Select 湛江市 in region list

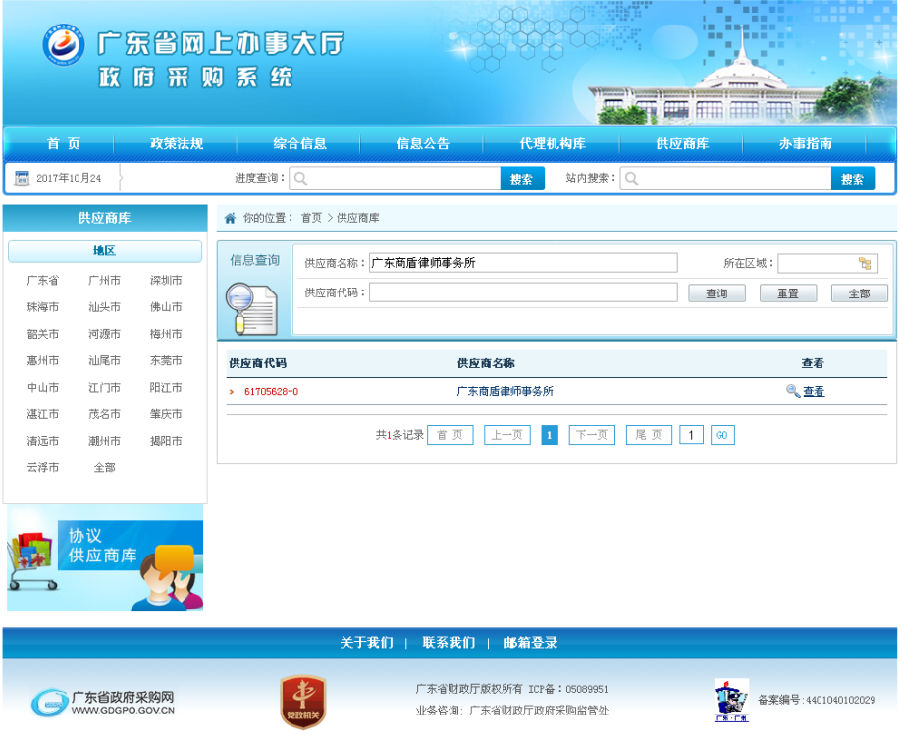pos(42,413)
